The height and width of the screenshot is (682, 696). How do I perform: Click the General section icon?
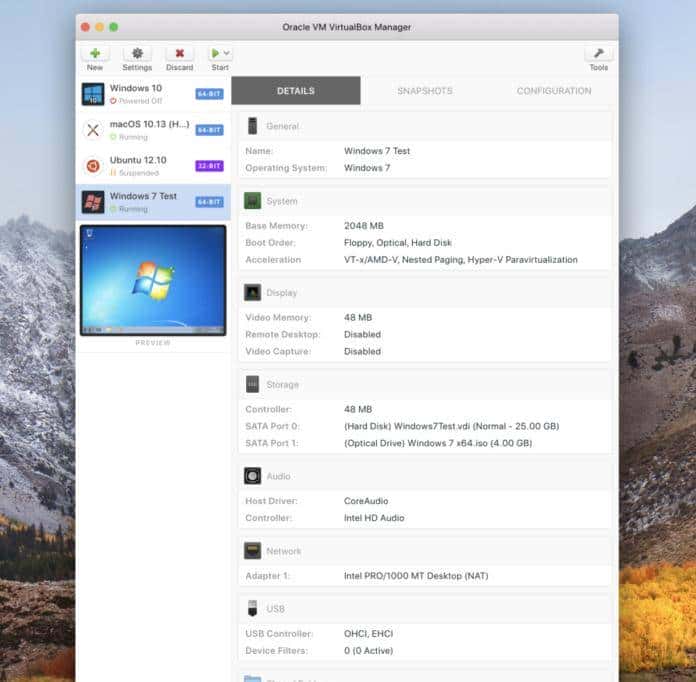point(252,126)
